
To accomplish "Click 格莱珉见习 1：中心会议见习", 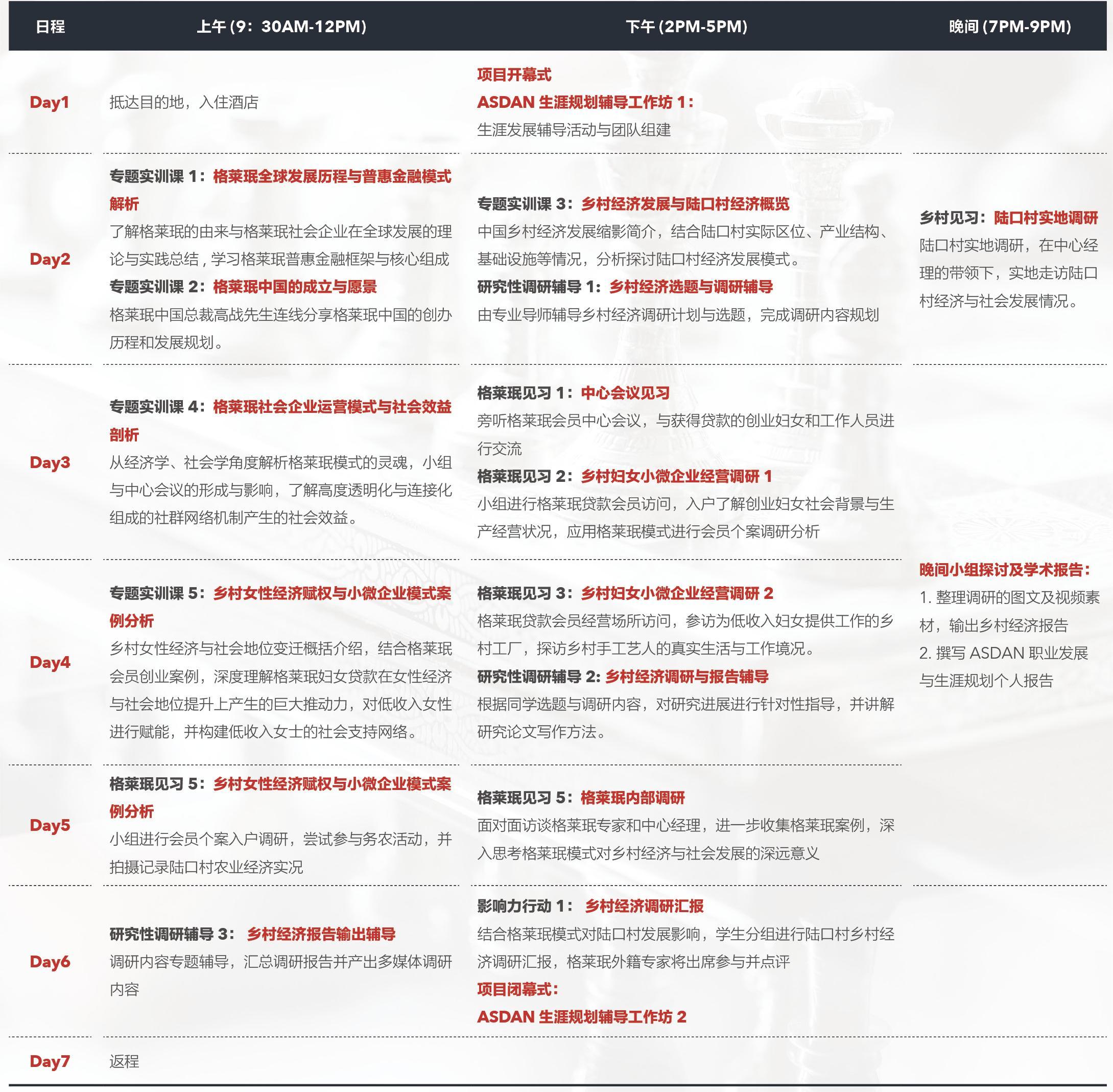I will [x=574, y=393].
